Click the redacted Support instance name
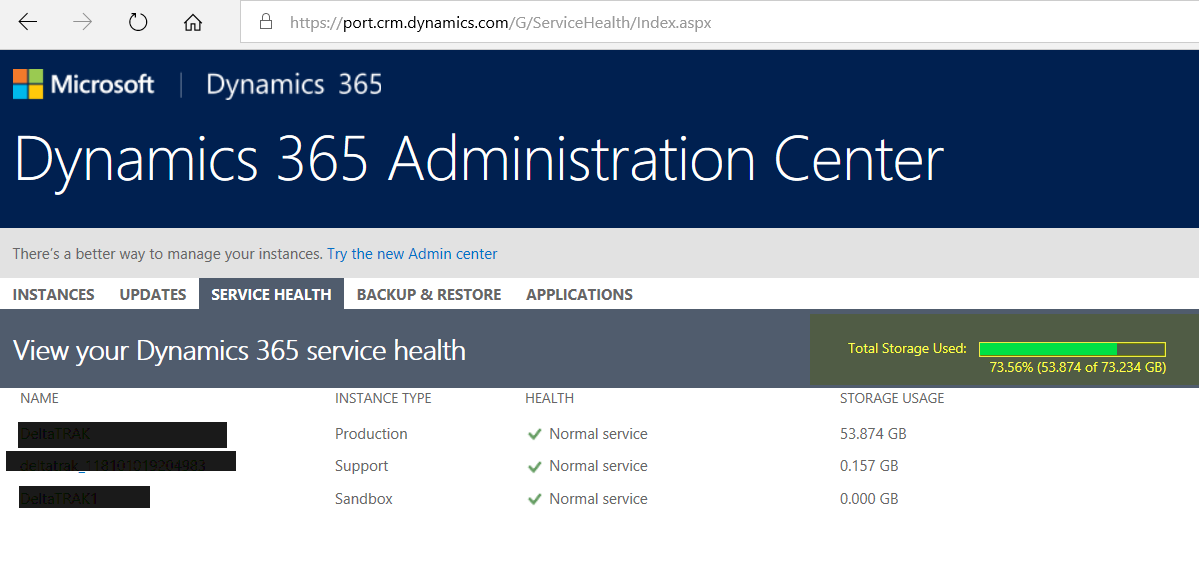Viewport: 1199px width, 562px height. click(121, 461)
